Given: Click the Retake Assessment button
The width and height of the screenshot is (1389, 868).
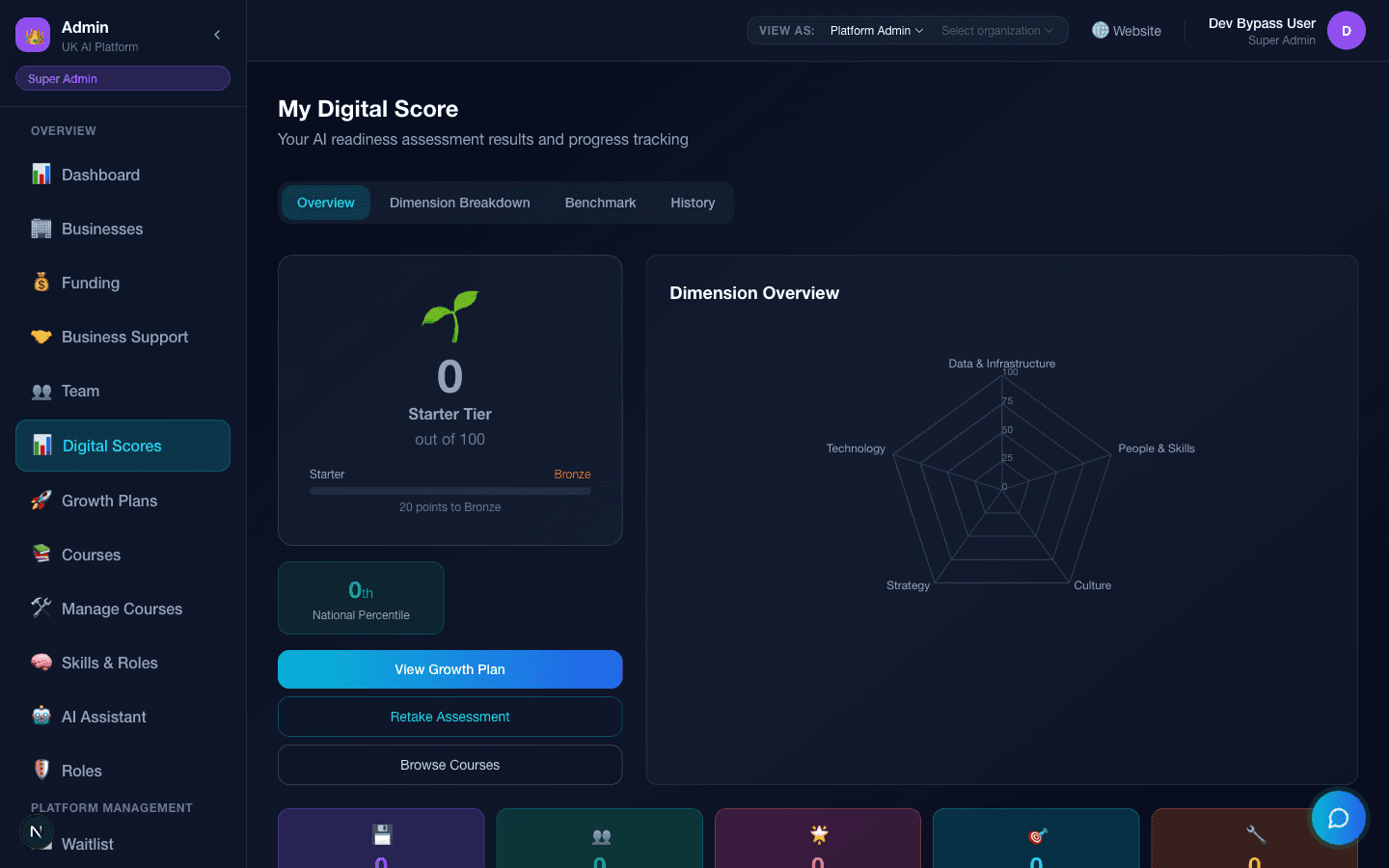Looking at the screenshot, I should tap(449, 717).
